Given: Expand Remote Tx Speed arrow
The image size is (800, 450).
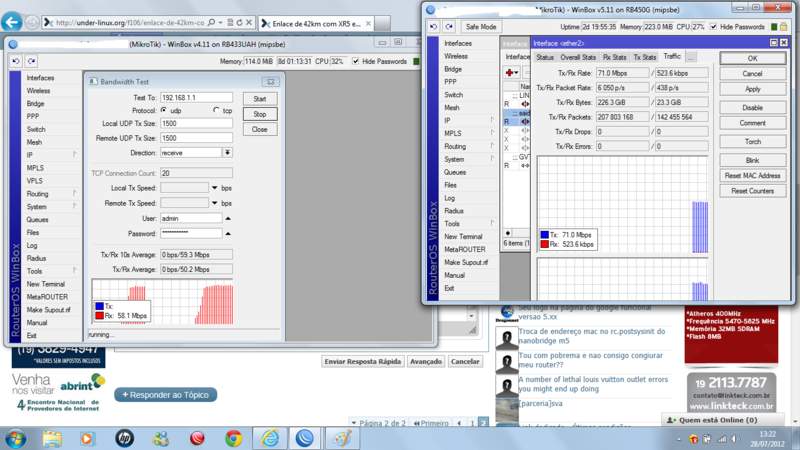Looking at the screenshot, I should (215, 203).
